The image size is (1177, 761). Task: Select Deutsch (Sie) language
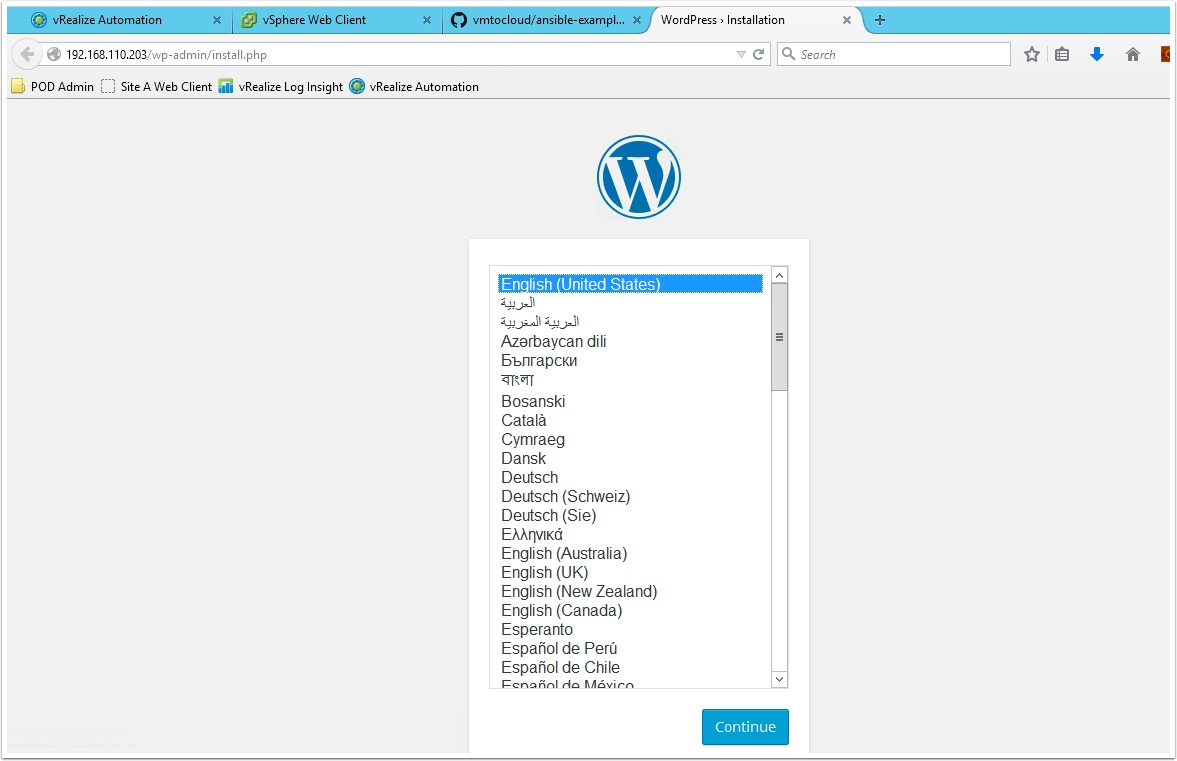pyautogui.click(x=631, y=516)
